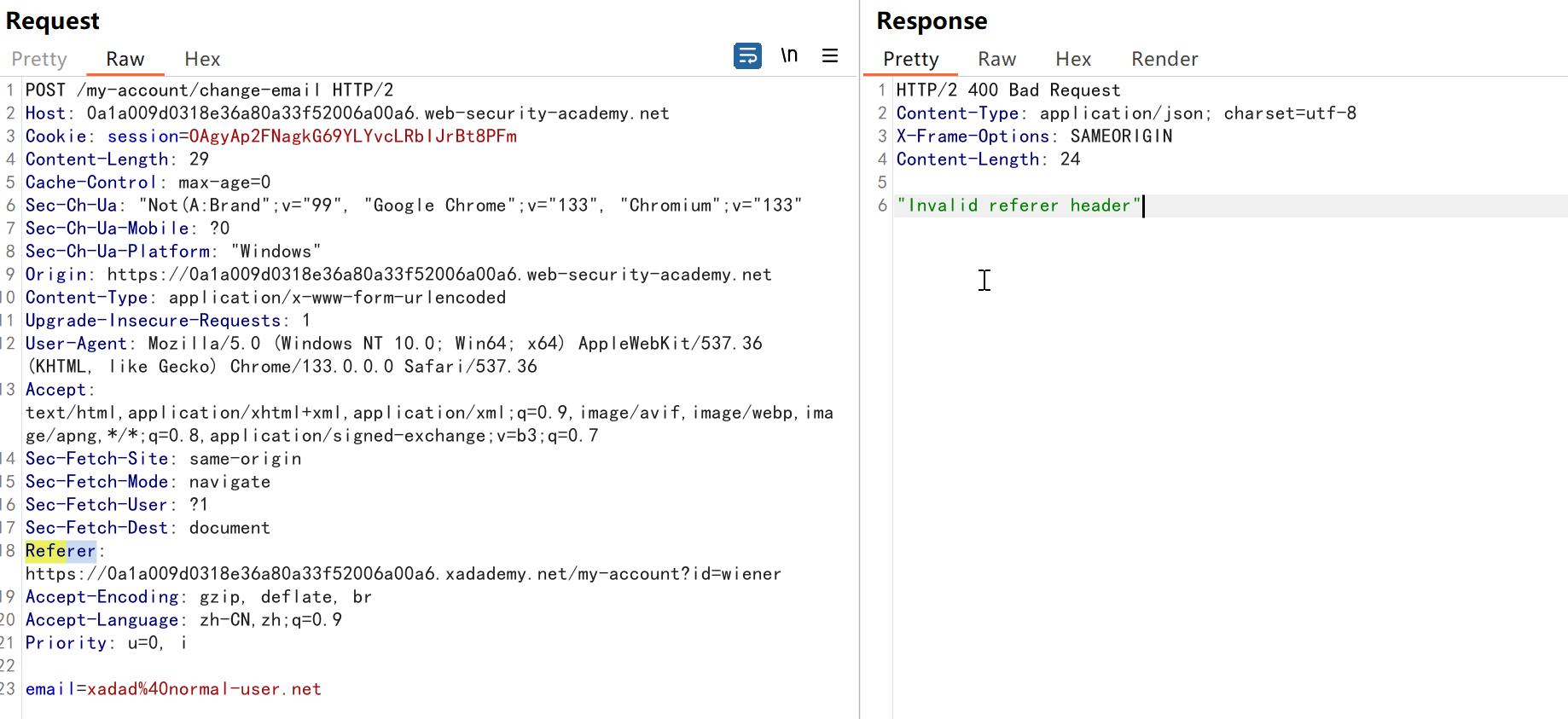
Task: Click the "Invalid referer header" response body
Action: coord(1019,206)
